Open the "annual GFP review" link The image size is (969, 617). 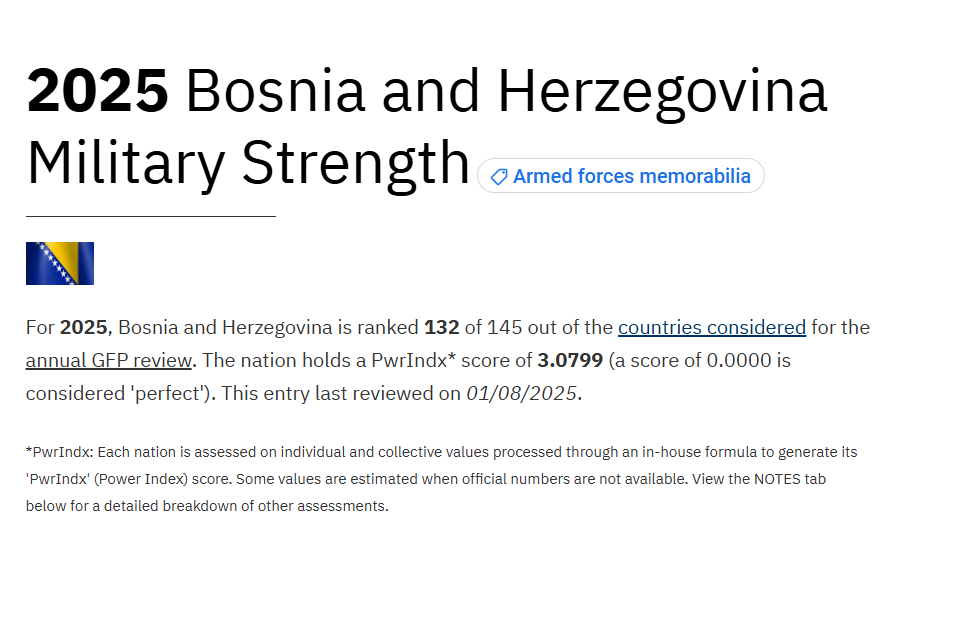108,360
